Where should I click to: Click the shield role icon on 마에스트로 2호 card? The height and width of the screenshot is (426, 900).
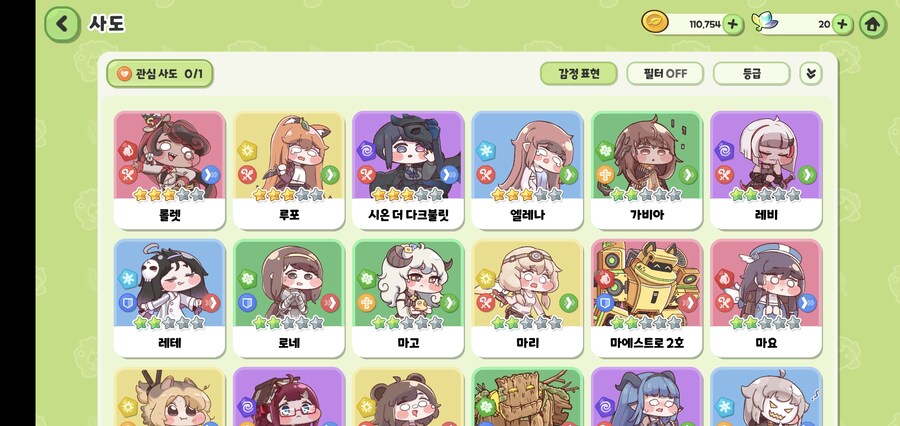tap(605, 302)
